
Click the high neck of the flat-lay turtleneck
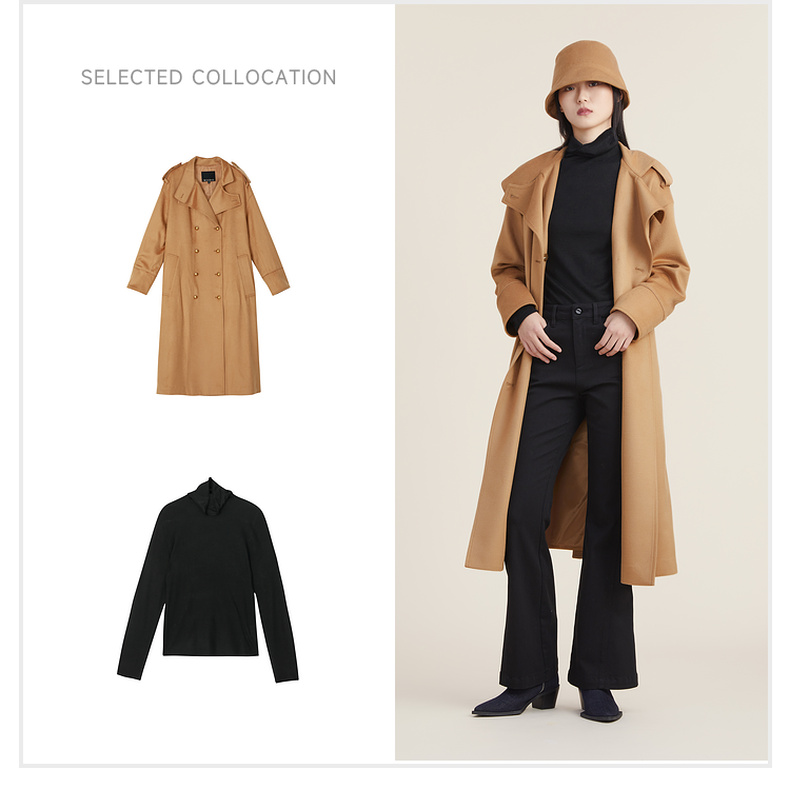(x=208, y=492)
